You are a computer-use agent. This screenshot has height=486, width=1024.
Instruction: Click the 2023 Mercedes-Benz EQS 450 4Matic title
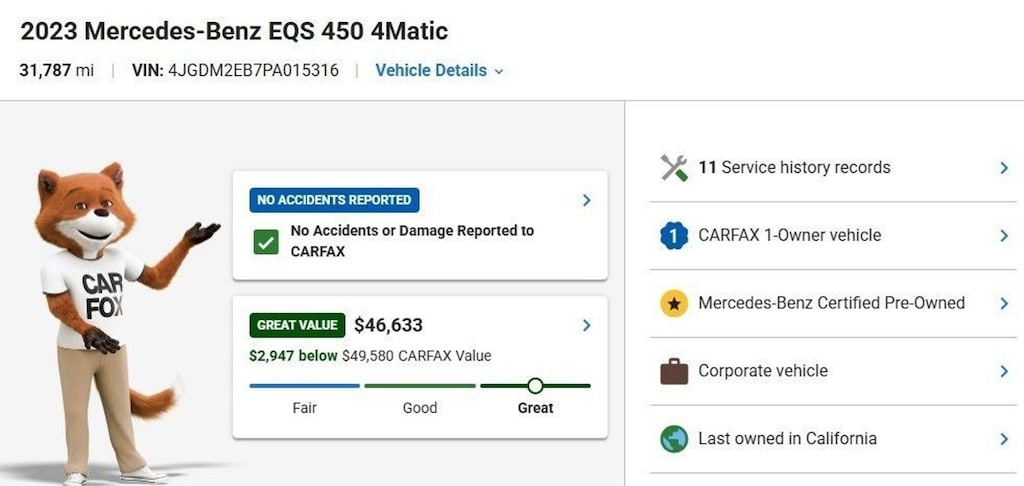pyautogui.click(x=234, y=31)
